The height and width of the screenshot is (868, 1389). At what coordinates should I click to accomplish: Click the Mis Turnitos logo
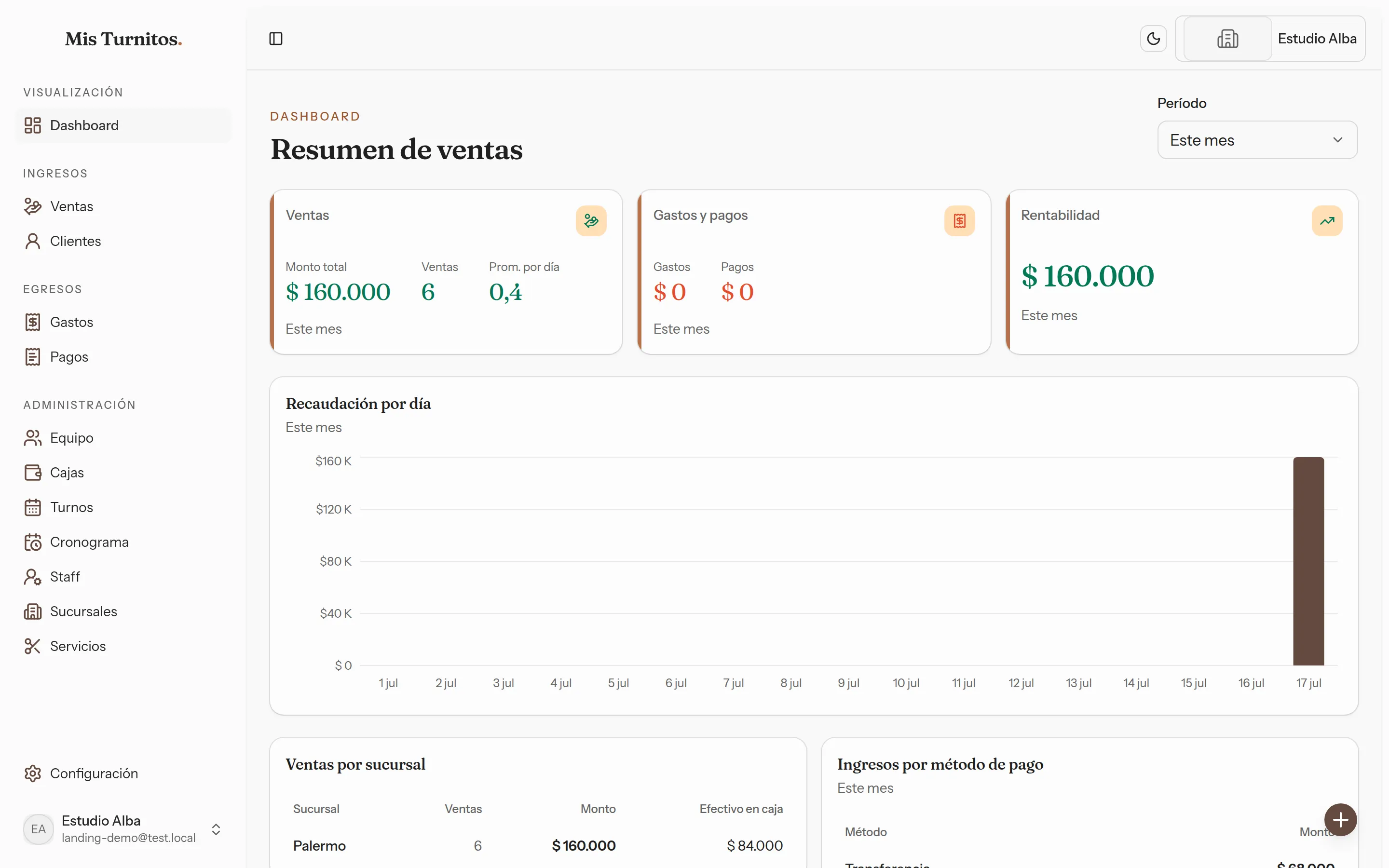coord(123,39)
